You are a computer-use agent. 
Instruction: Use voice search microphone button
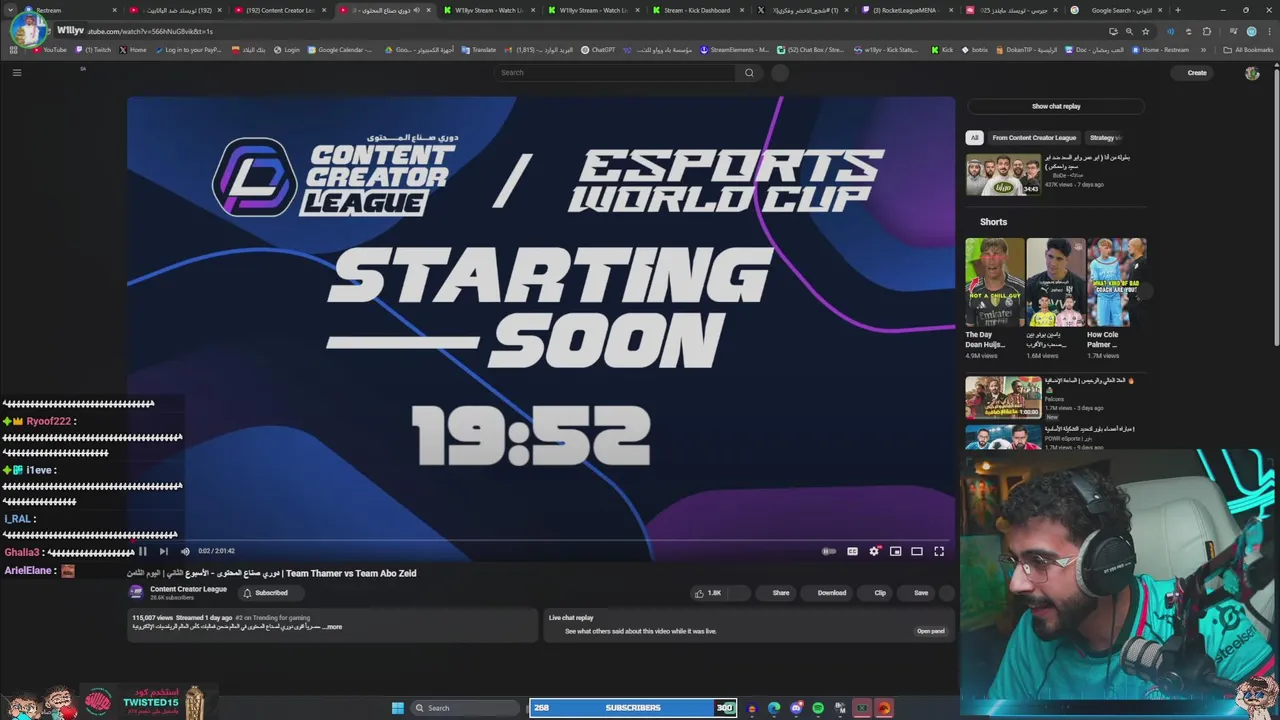(x=780, y=73)
